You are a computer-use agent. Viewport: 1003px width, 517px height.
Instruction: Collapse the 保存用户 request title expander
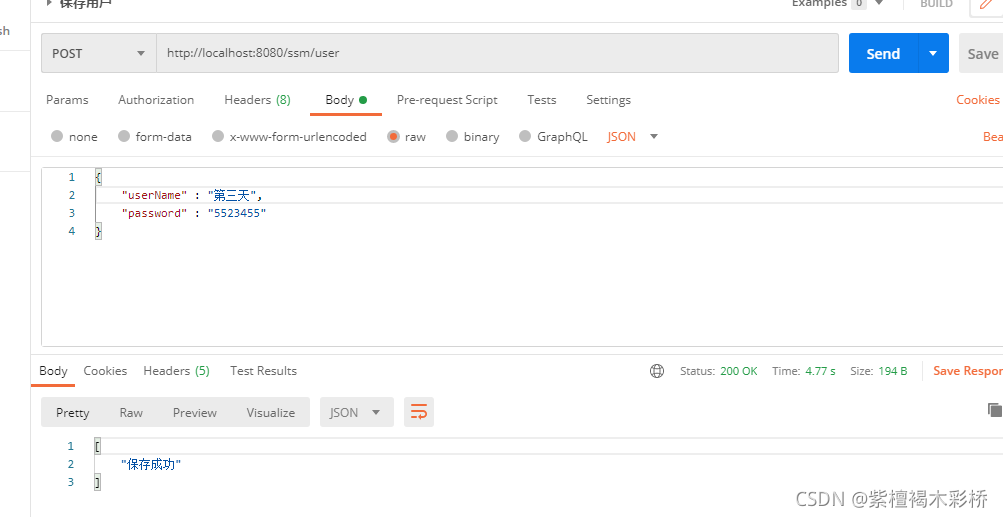point(49,3)
